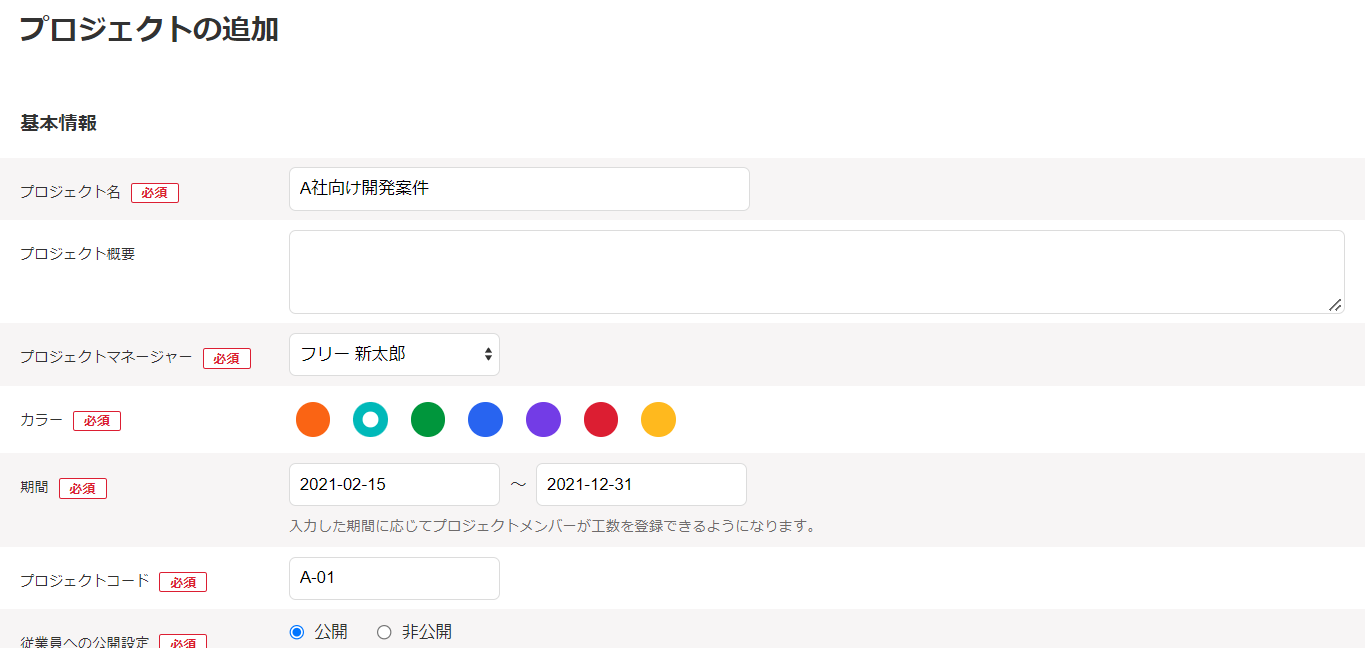This screenshot has height=648, width=1365.
Task: Click the カラー label
Action: pos(41,420)
